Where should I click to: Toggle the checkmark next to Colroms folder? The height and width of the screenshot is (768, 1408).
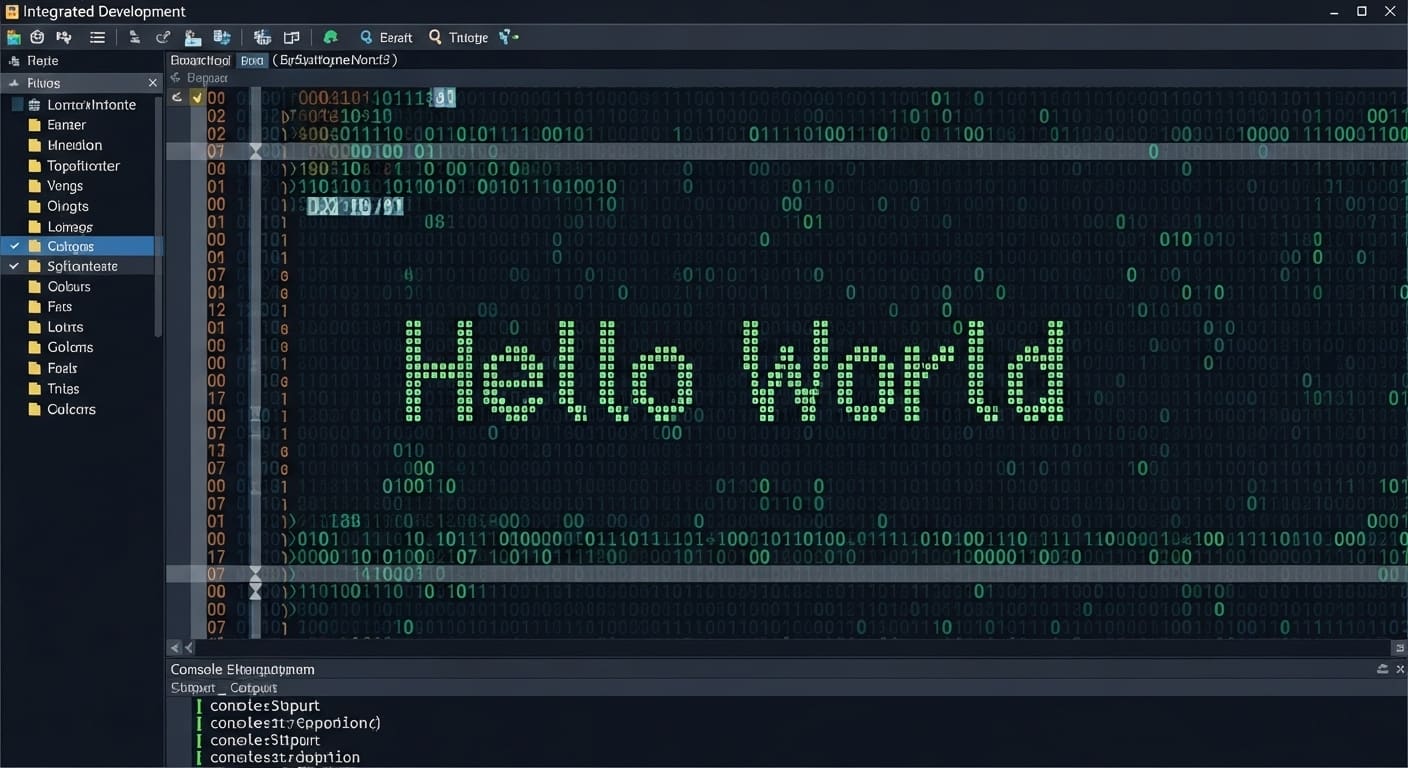click(x=14, y=246)
